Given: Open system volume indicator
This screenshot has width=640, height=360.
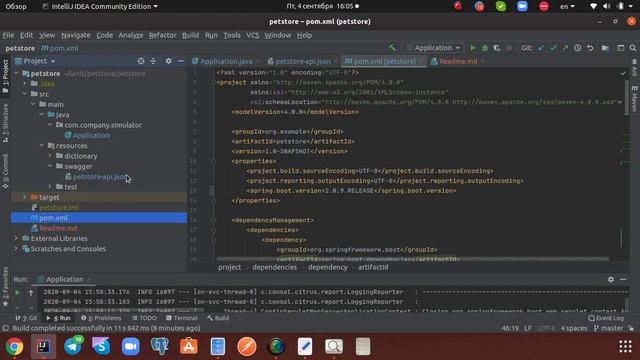Looking at the screenshot, I should (607, 6).
